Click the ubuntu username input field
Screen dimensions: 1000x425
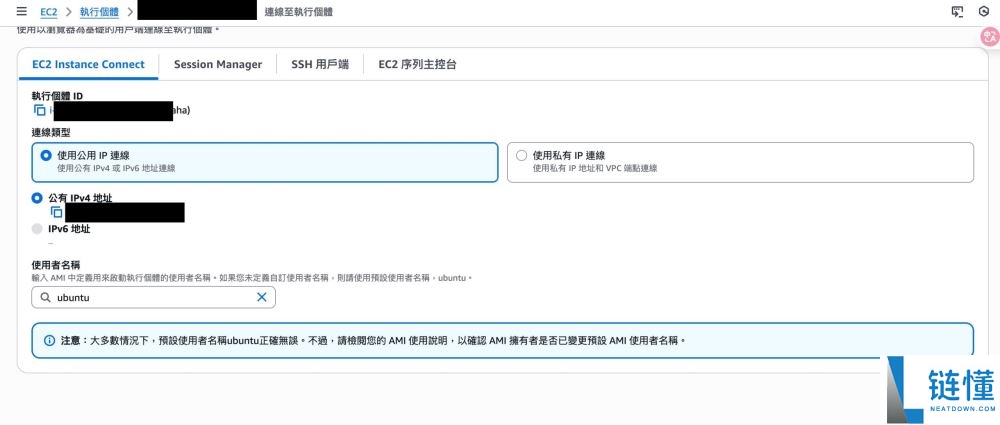(x=154, y=297)
